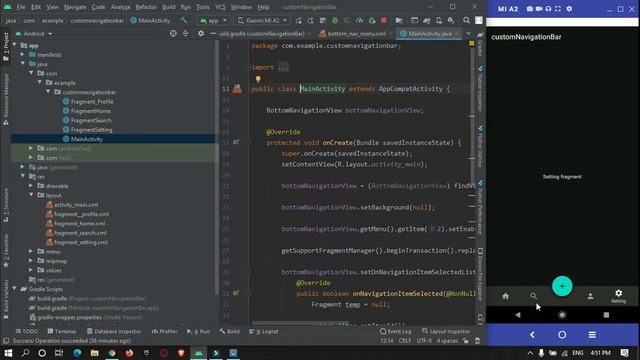Open the Terminal tool window button
This screenshot has width=640, height=360.
pos(62,331)
